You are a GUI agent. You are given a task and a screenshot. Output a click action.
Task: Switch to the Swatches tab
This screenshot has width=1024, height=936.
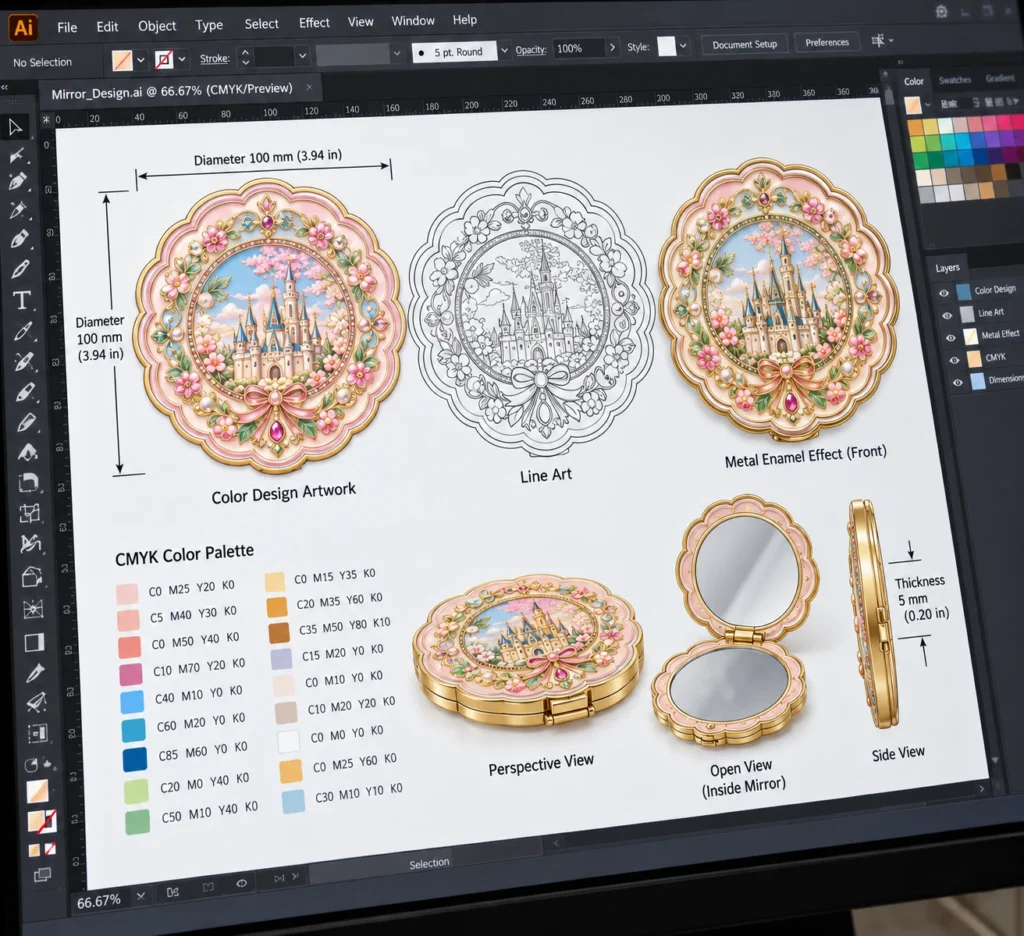(955, 80)
